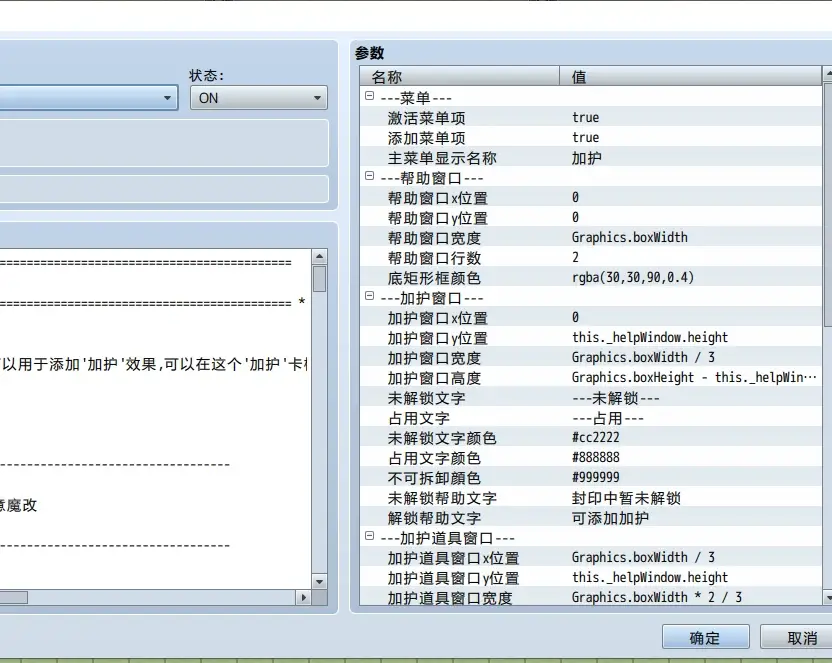Click the Graphics.boxHeight value for 加护窗口高度
Image resolution: width=832 pixels, height=663 pixels.
coord(695,378)
